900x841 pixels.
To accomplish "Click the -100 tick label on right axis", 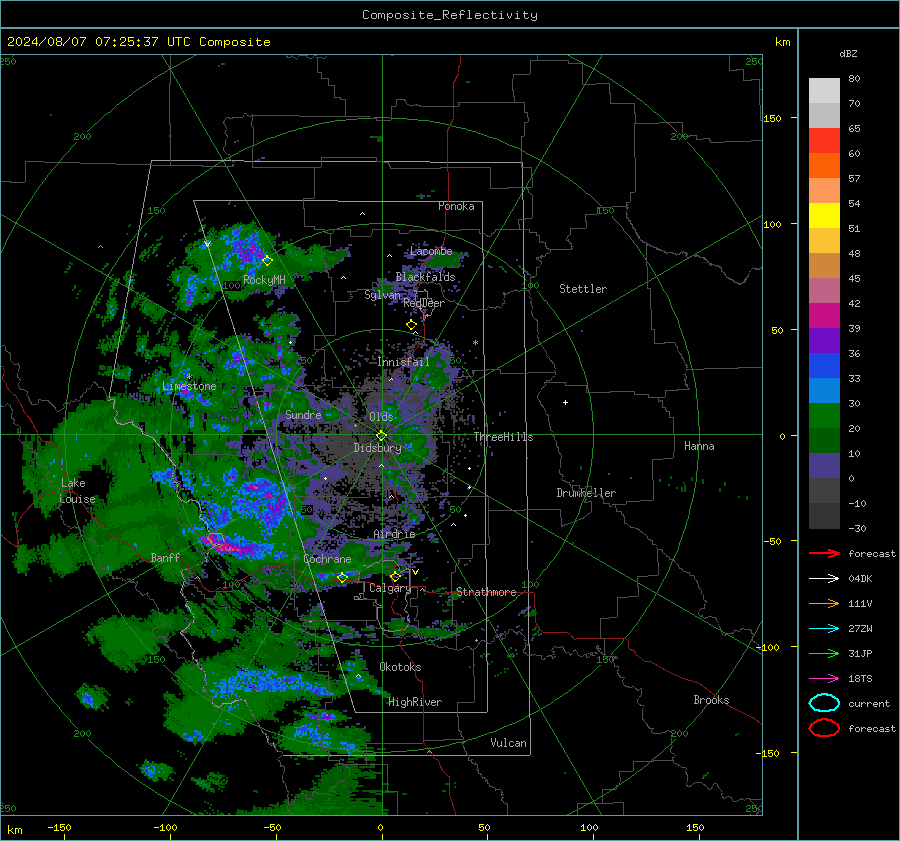I will coord(769,647).
